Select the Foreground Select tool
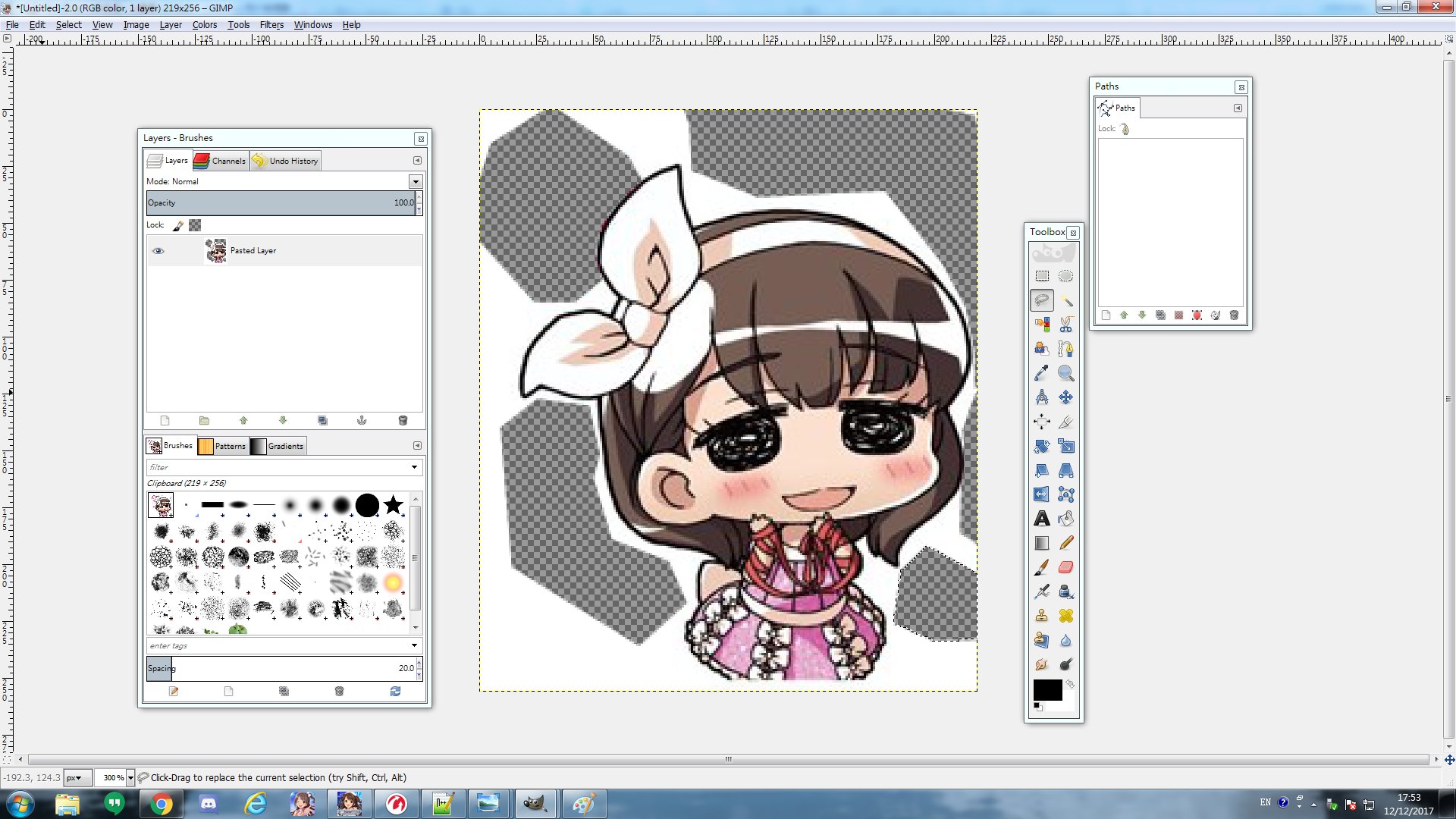 [1042, 349]
